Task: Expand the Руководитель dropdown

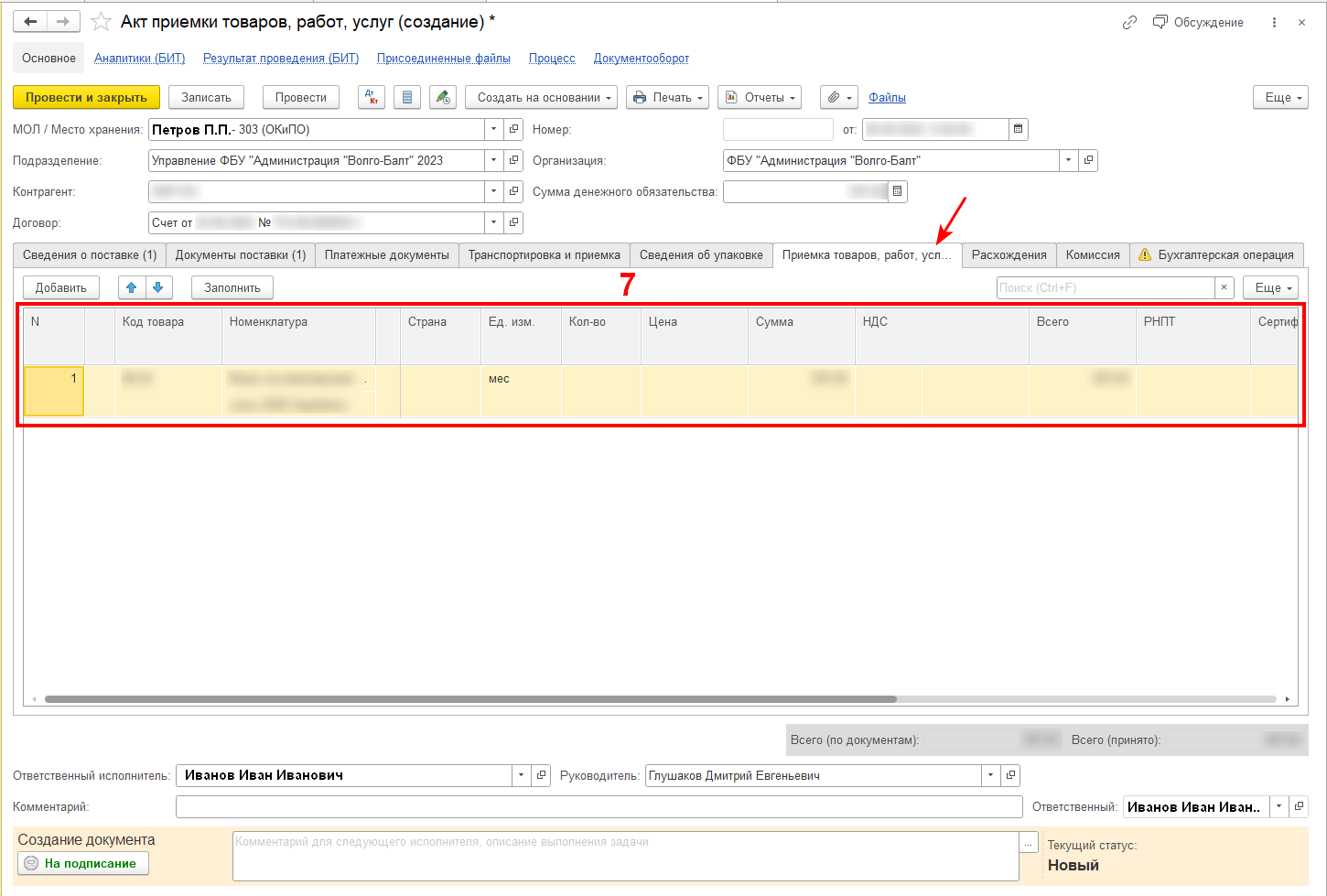Action: (990, 775)
